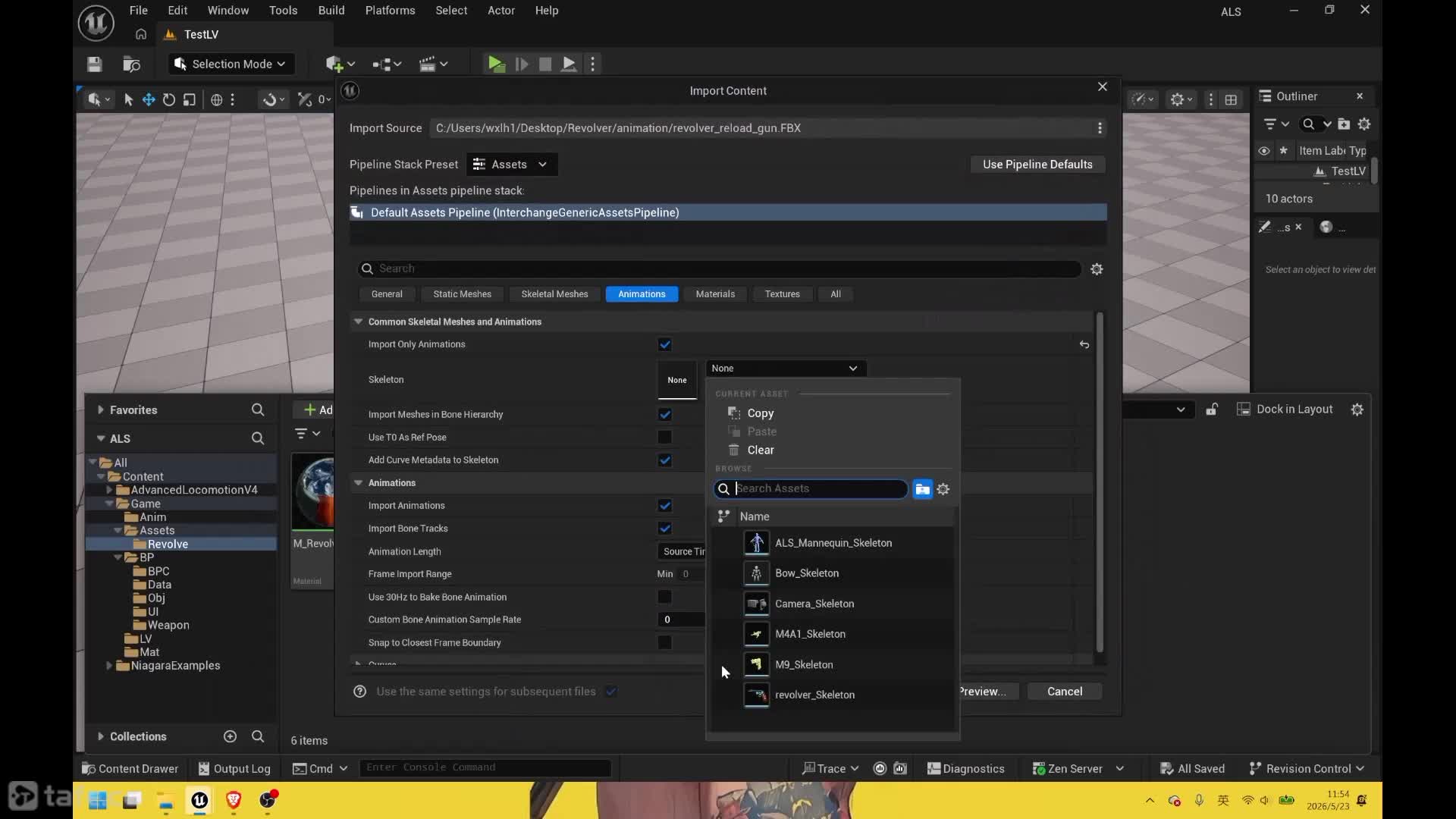Add a new collection
This screenshot has width=1456, height=819.
[x=231, y=736]
